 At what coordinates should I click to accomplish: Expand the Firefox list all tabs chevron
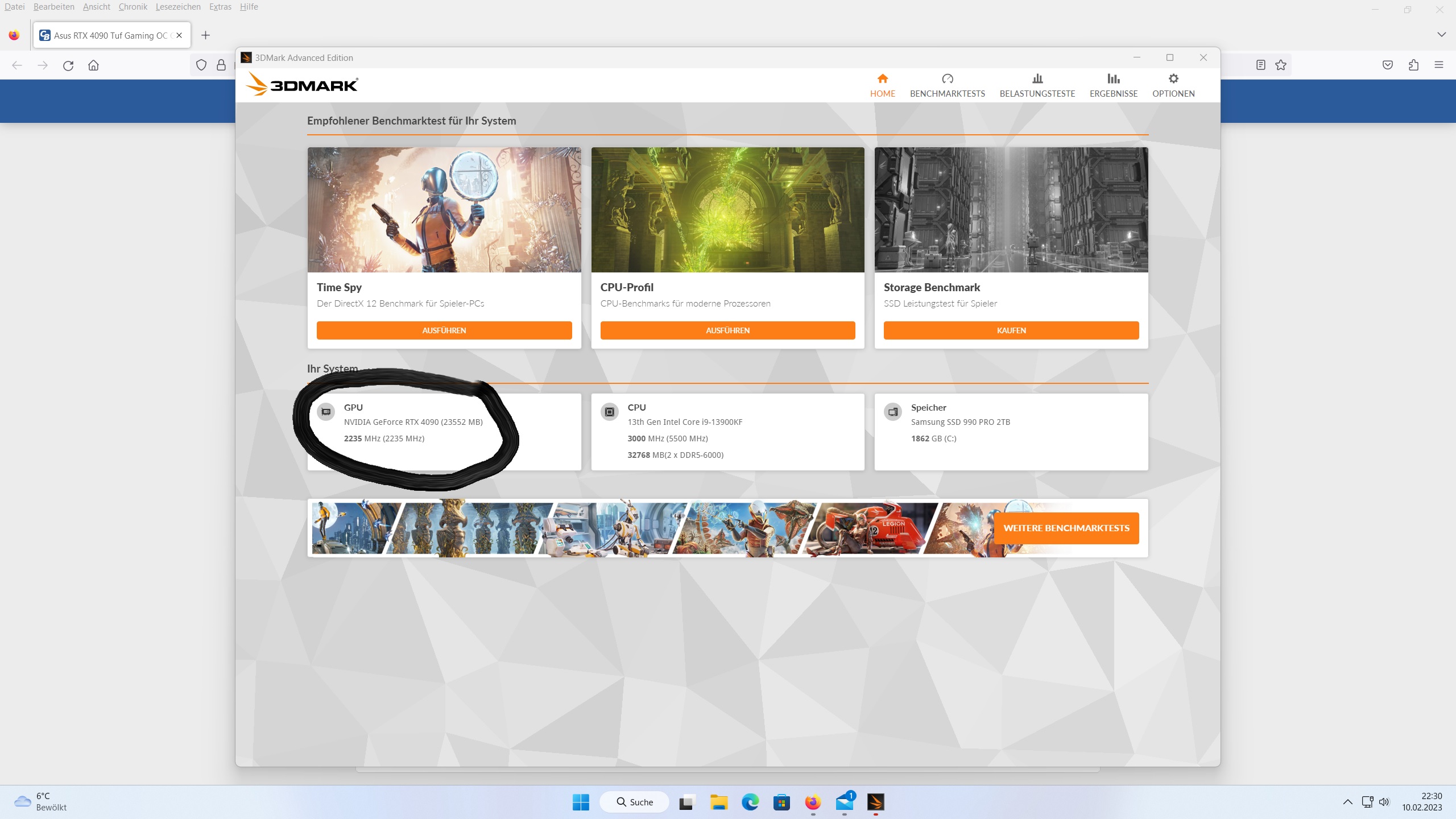click(1441, 35)
